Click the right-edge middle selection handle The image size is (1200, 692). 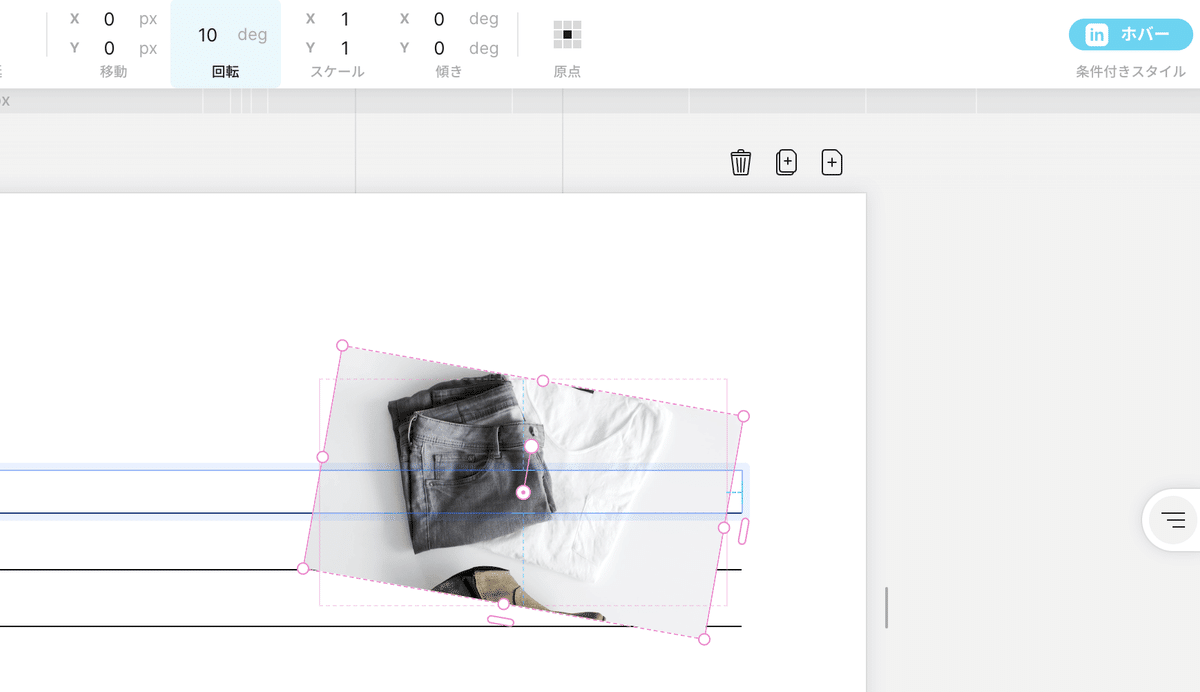point(724,527)
